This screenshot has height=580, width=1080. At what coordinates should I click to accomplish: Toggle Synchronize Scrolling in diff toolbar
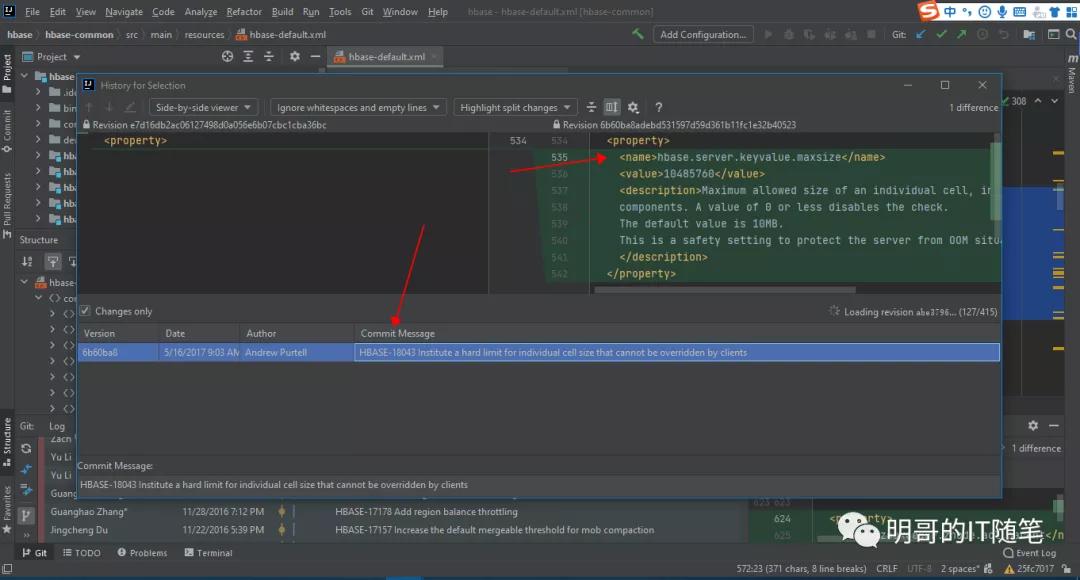[x=612, y=107]
